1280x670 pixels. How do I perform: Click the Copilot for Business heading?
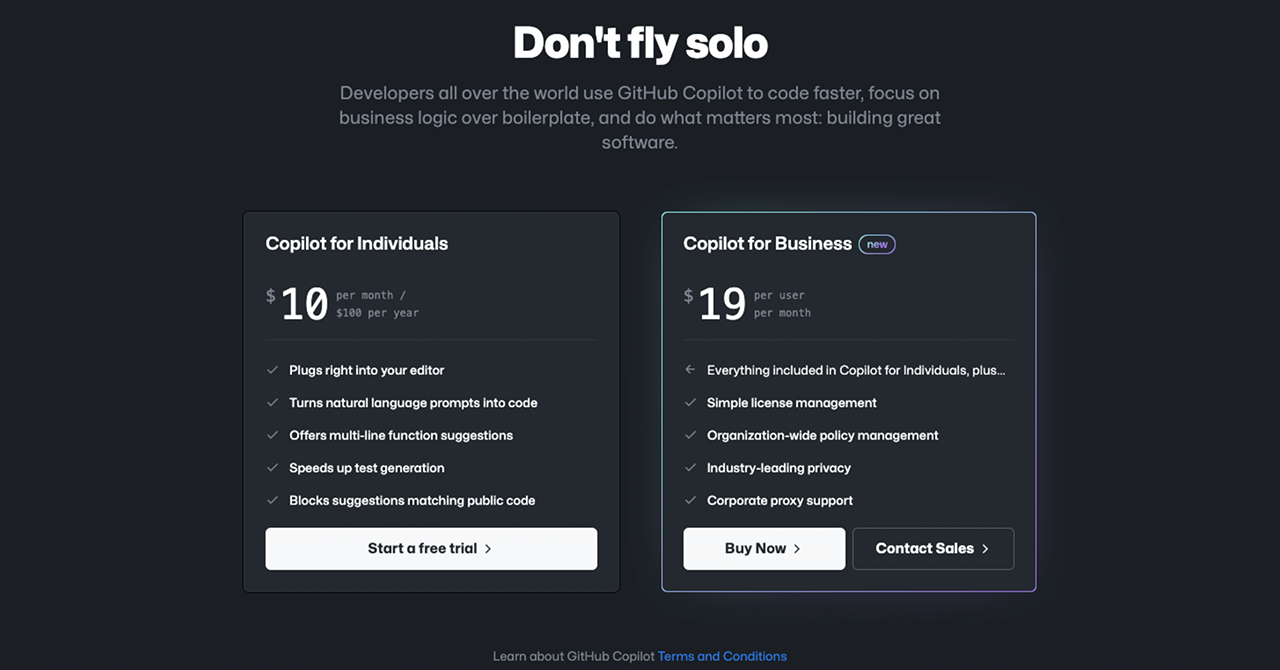767,244
